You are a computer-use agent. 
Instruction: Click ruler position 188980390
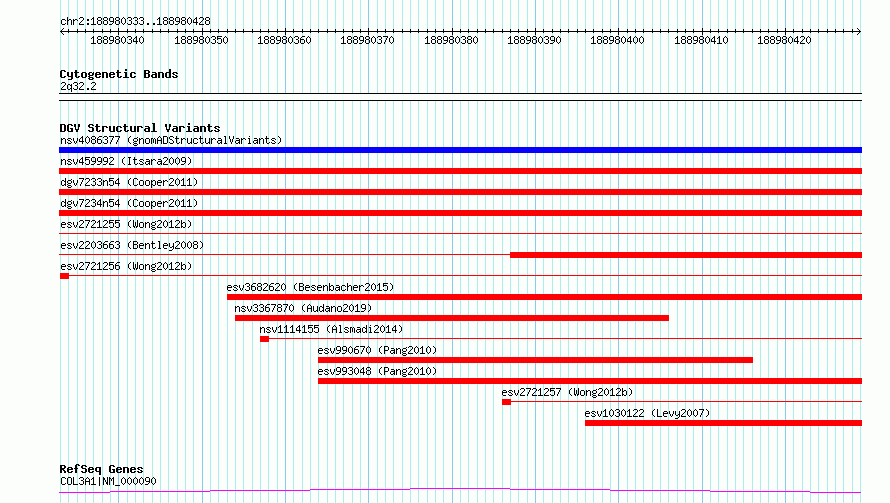click(x=534, y=40)
